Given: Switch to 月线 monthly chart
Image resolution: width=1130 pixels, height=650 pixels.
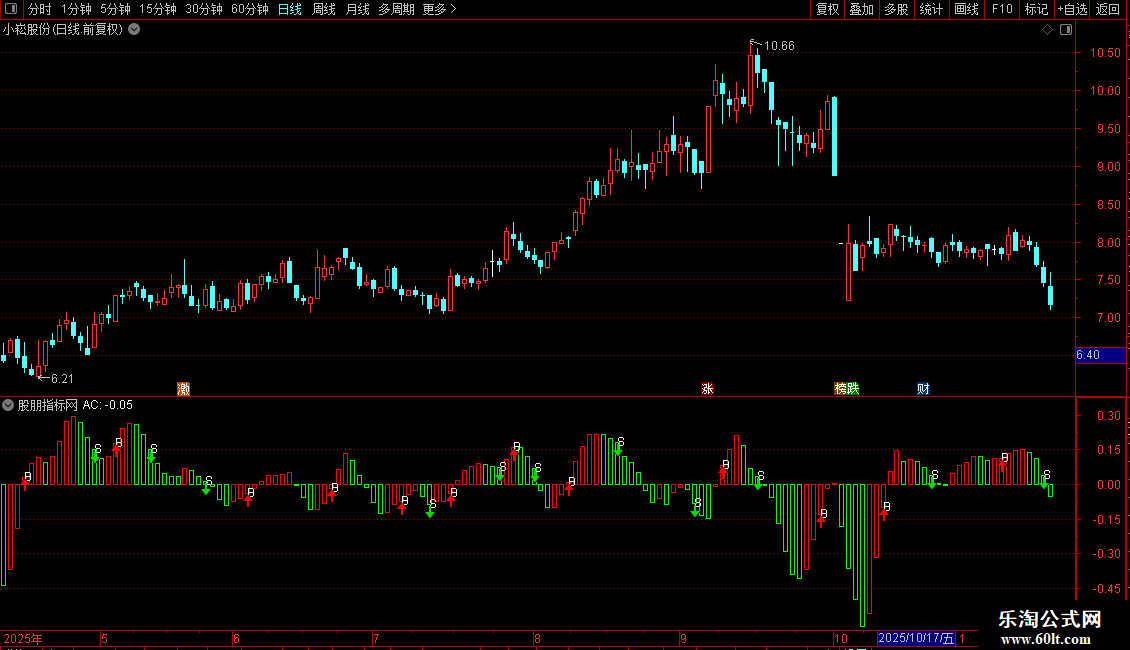Looking at the screenshot, I should click(357, 9).
